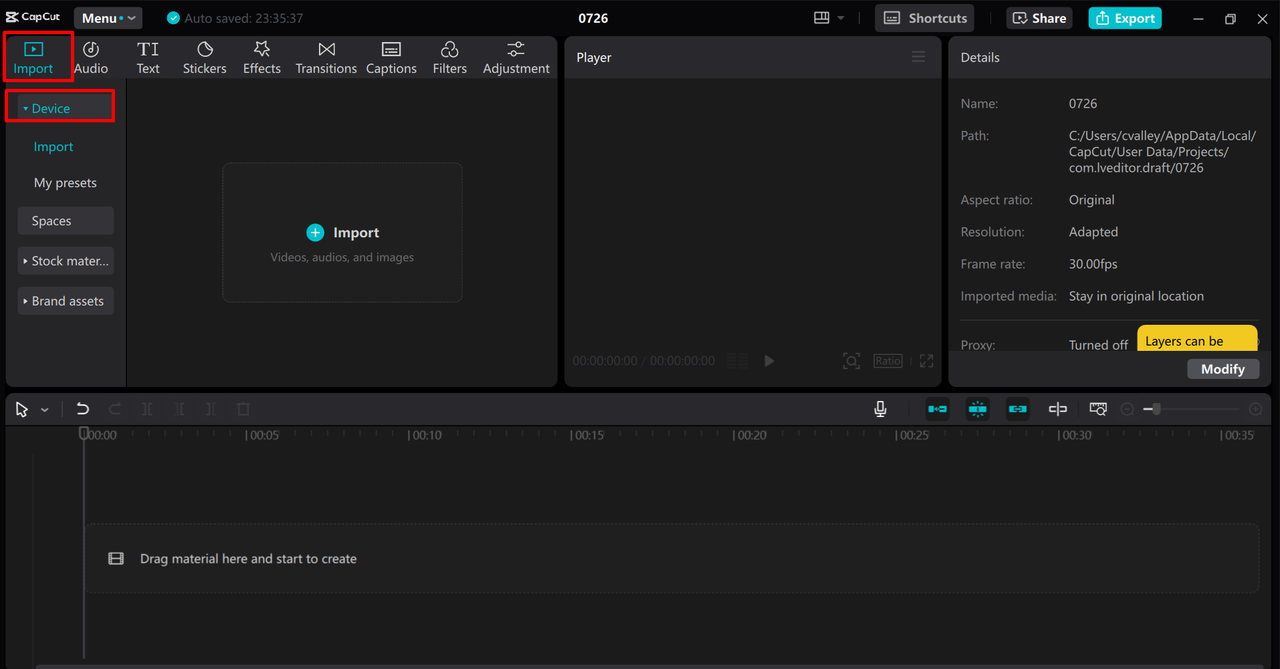Click the 30.00fps frame rate value
Viewport: 1280px width, 669px height.
[1093, 264]
